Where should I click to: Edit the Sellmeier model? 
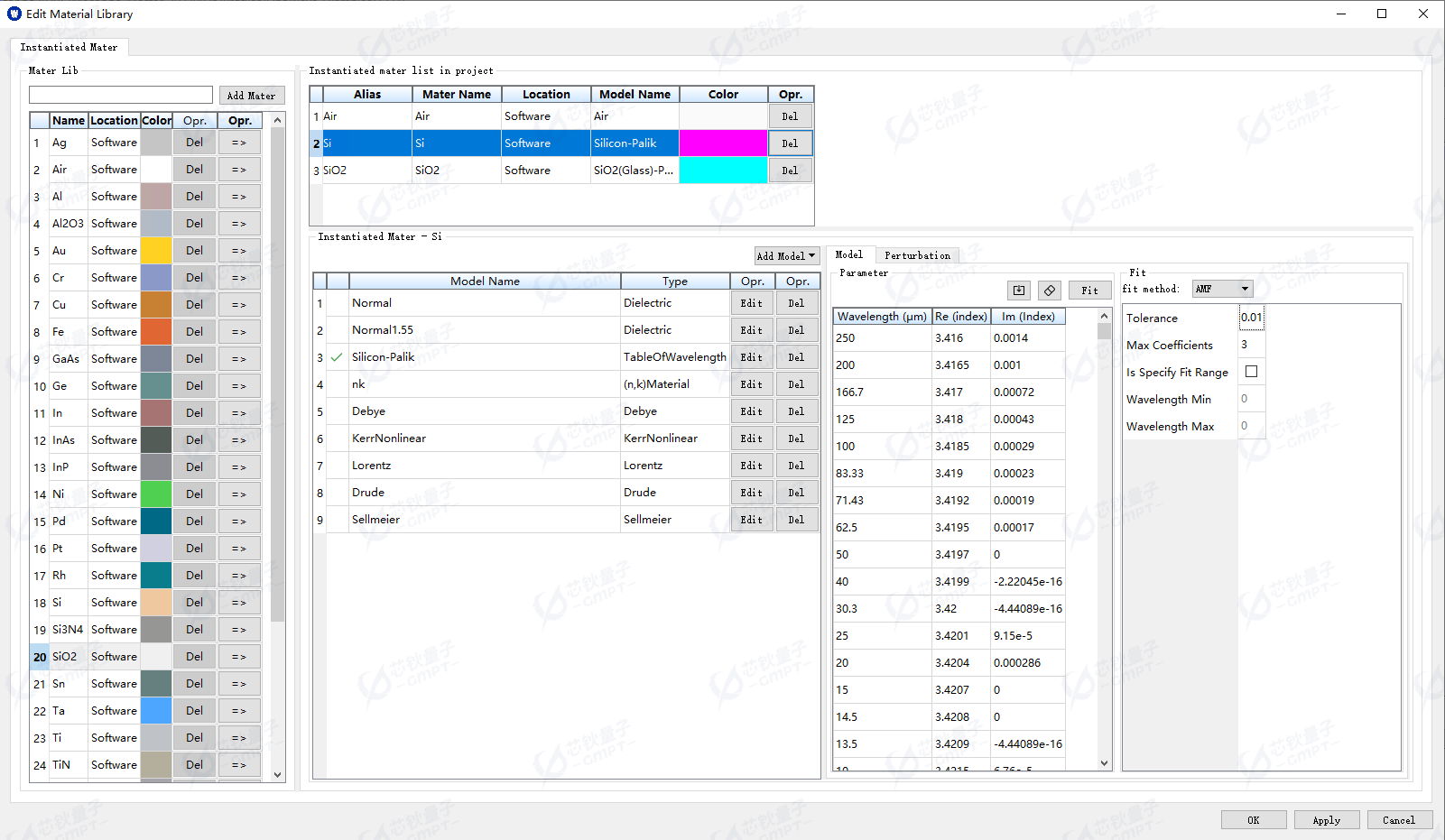(751, 520)
